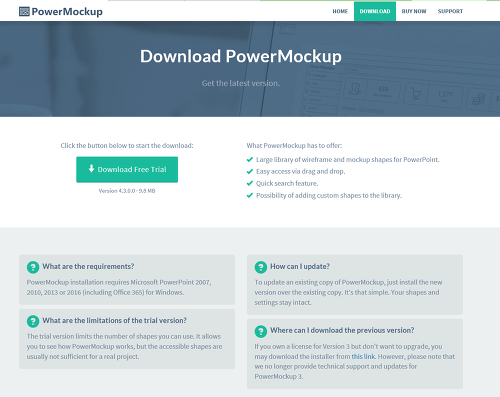Screen dimensions: 500x397
Task: Click 'What are the limitations of the trial version?' heading
Action: tap(114, 320)
